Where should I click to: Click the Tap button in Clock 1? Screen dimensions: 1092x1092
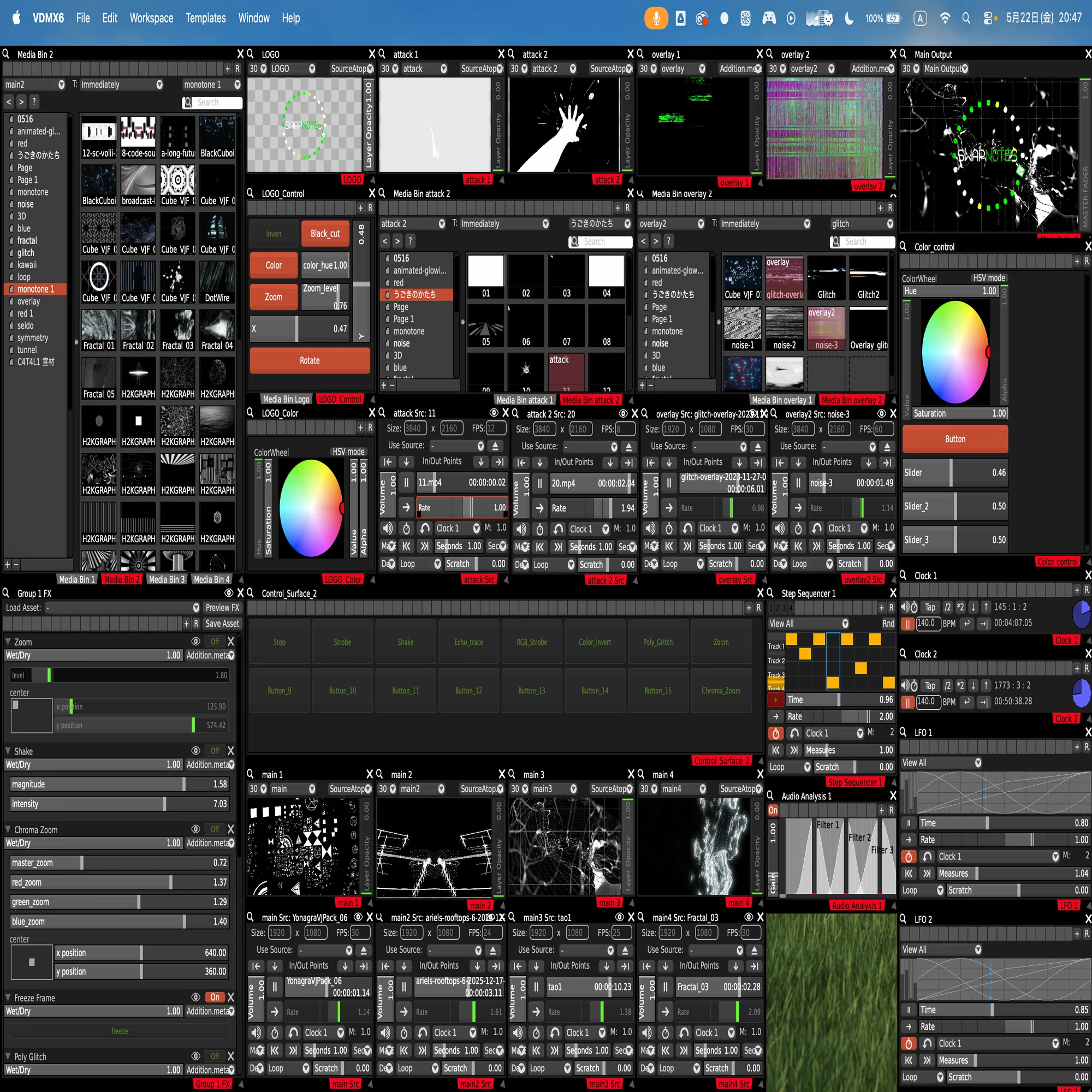pyautogui.click(x=930, y=607)
